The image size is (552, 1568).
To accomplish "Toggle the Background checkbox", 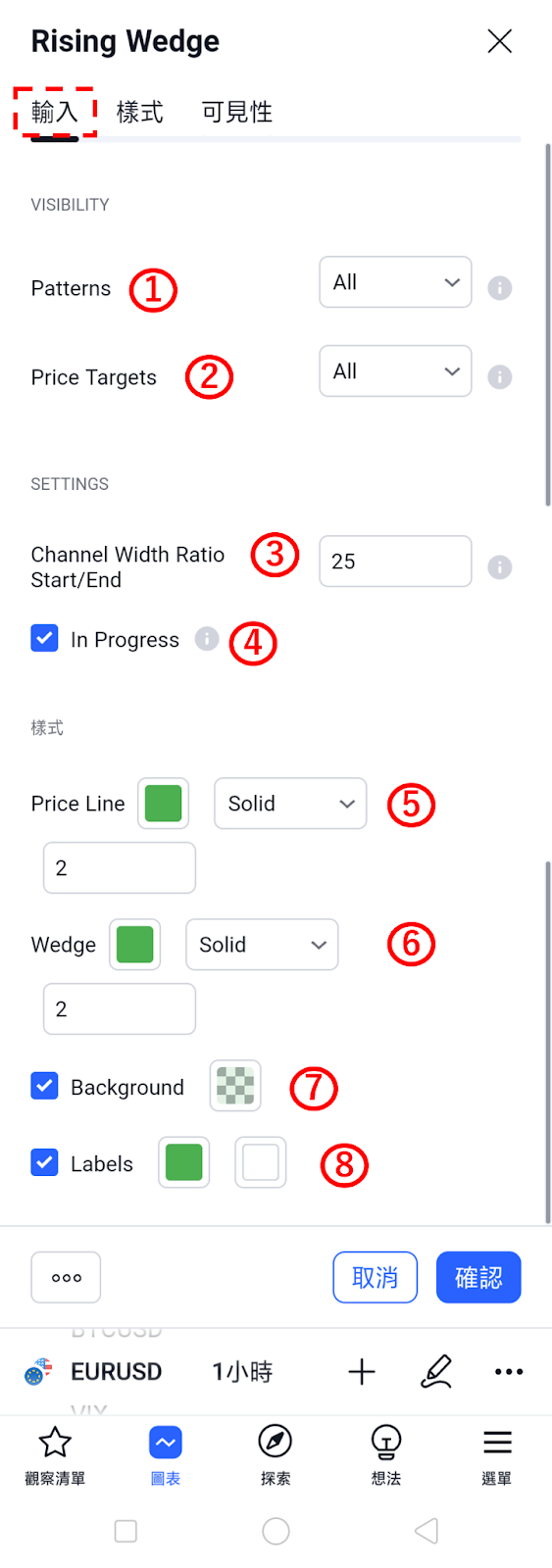I will pyautogui.click(x=44, y=1086).
